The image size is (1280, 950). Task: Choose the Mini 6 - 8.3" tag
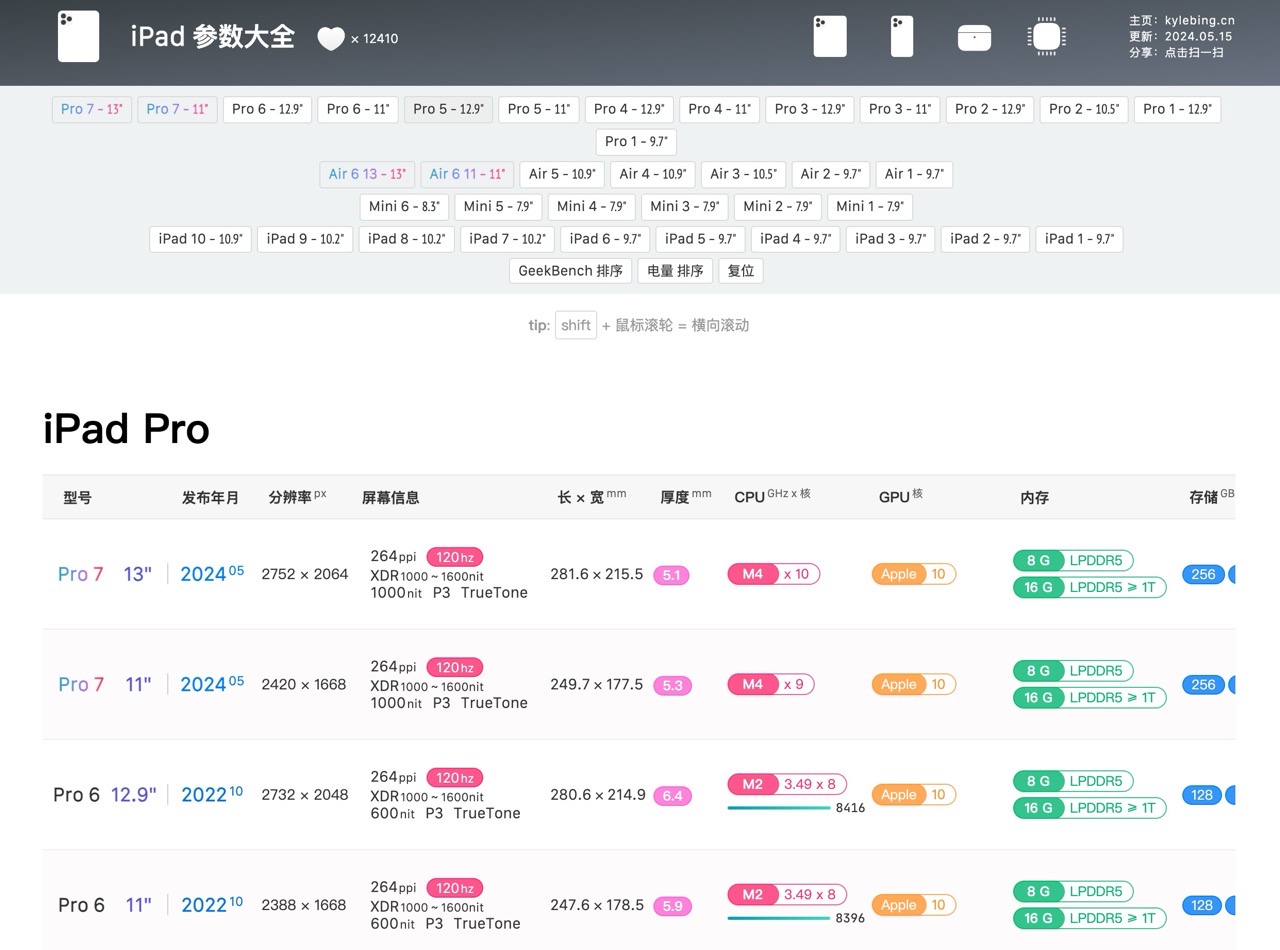click(404, 206)
